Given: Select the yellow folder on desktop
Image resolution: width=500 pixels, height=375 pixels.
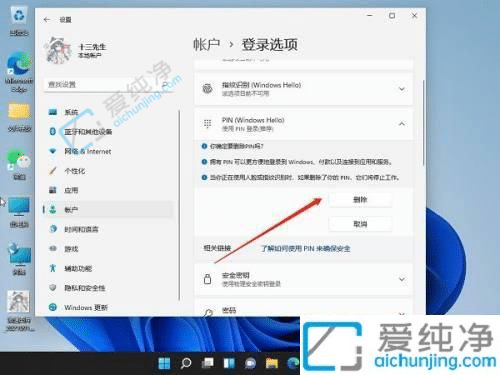Looking at the screenshot, I should (x=19, y=117).
